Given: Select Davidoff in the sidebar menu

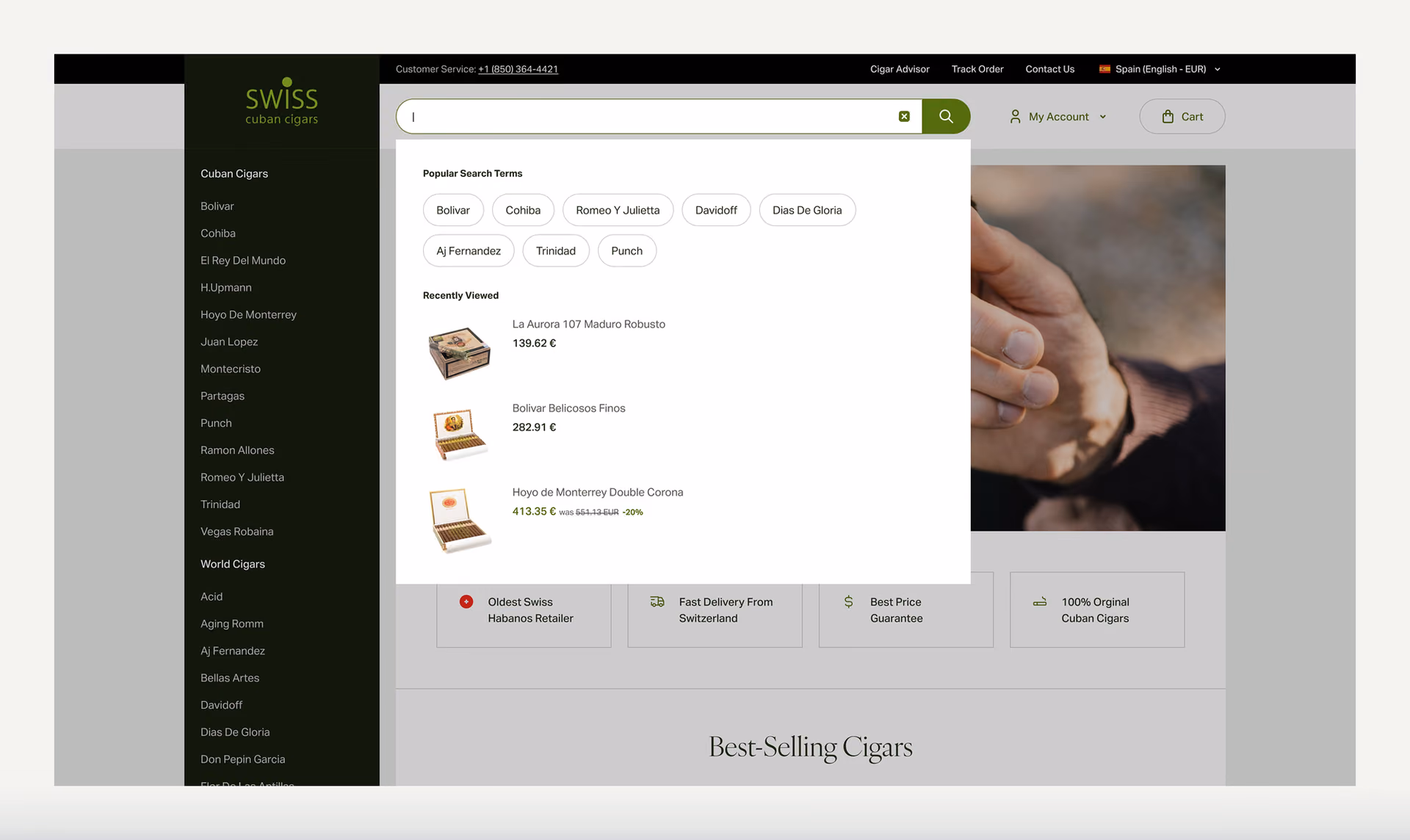Looking at the screenshot, I should tap(221, 706).
